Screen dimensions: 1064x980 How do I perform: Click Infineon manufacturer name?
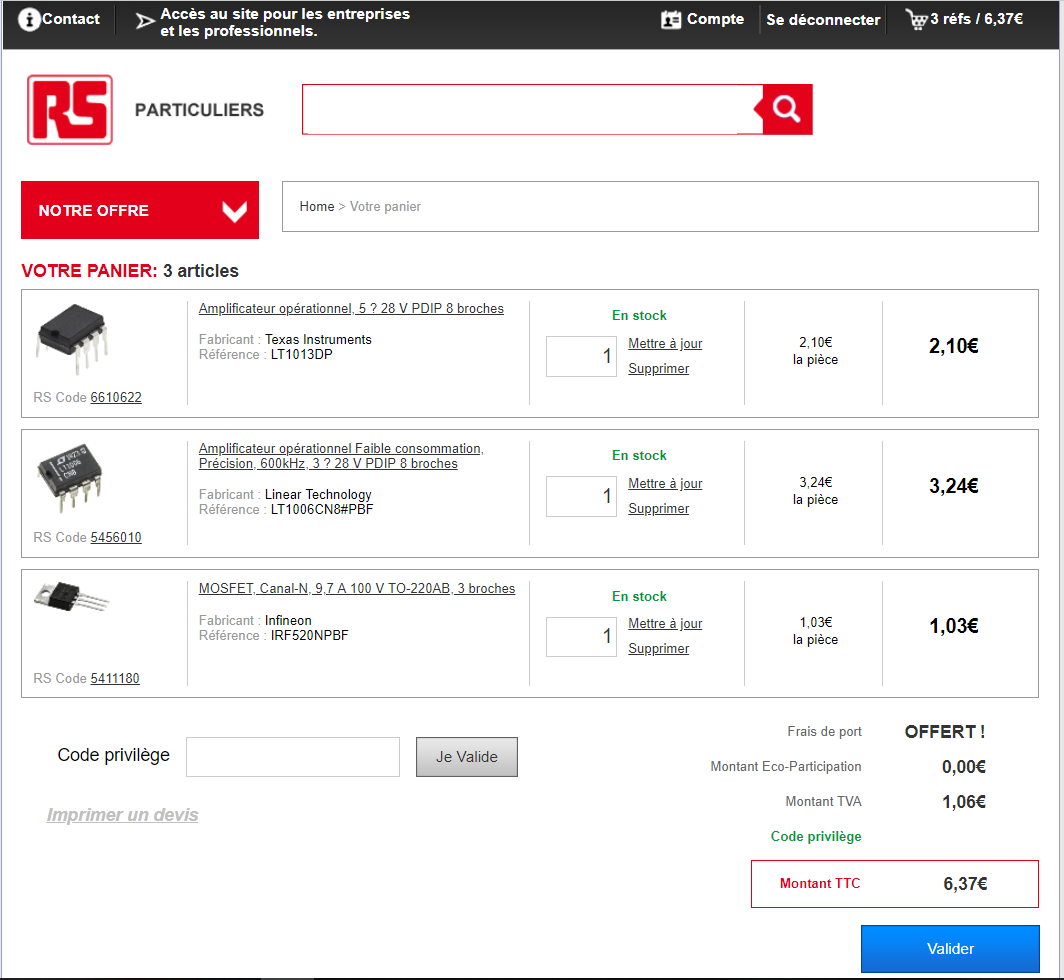pyautogui.click(x=288, y=620)
